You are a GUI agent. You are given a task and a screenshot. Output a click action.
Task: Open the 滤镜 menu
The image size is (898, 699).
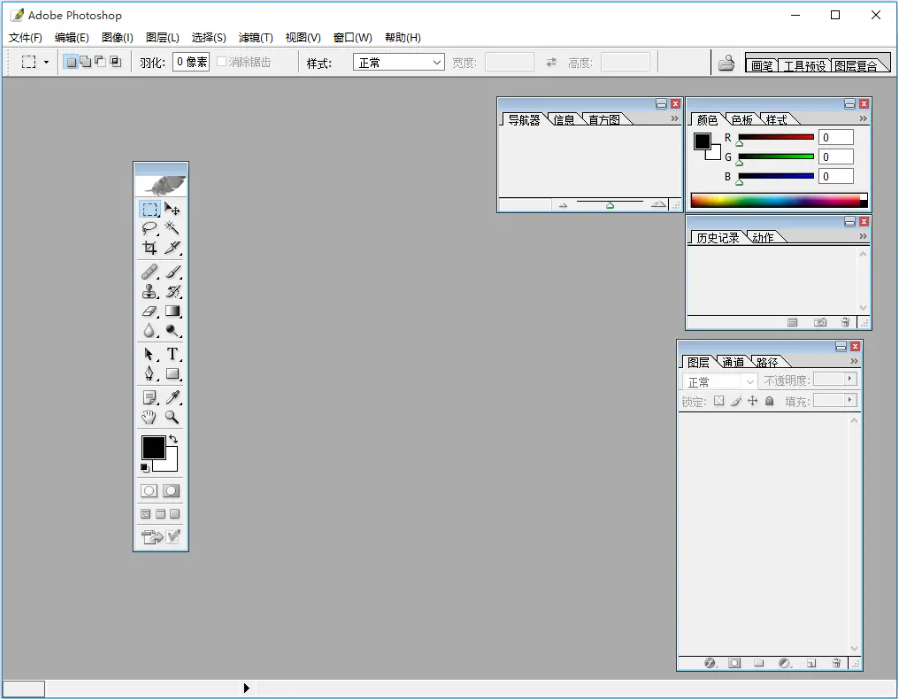pyautogui.click(x=256, y=37)
